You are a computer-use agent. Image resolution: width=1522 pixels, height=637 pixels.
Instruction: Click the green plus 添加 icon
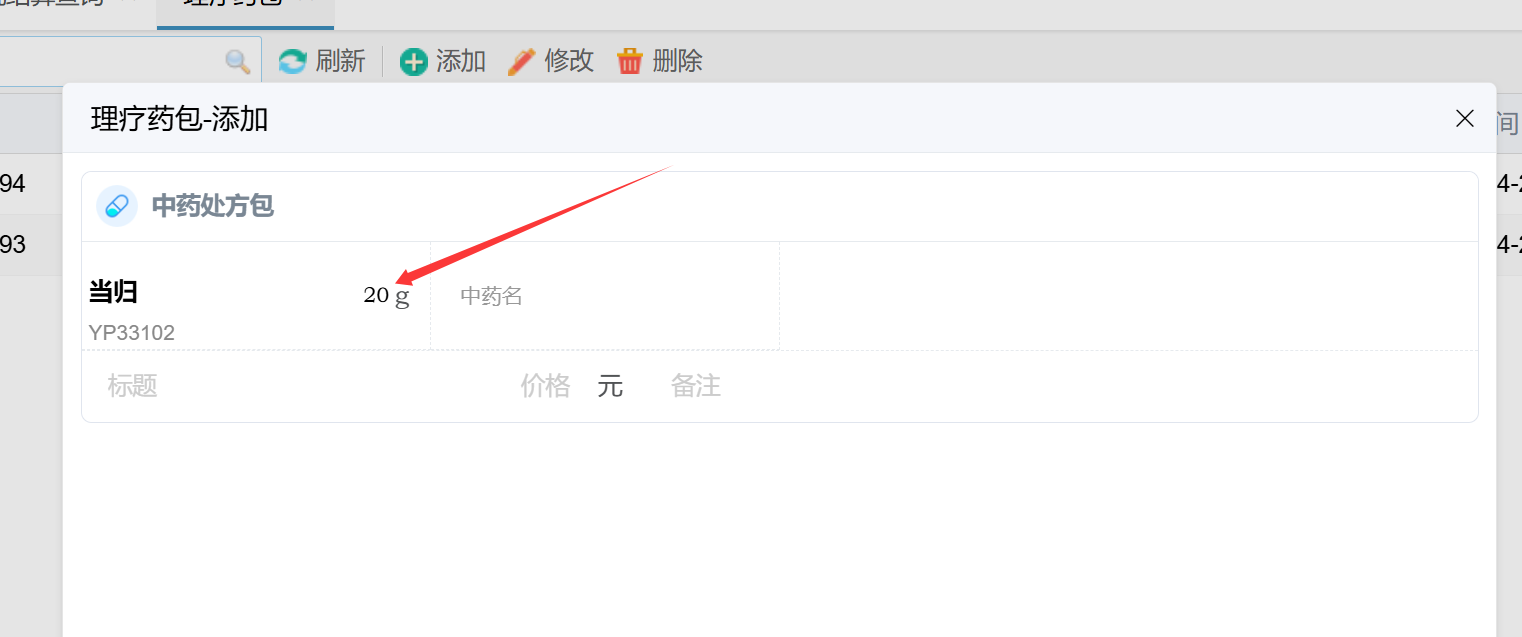pos(413,62)
